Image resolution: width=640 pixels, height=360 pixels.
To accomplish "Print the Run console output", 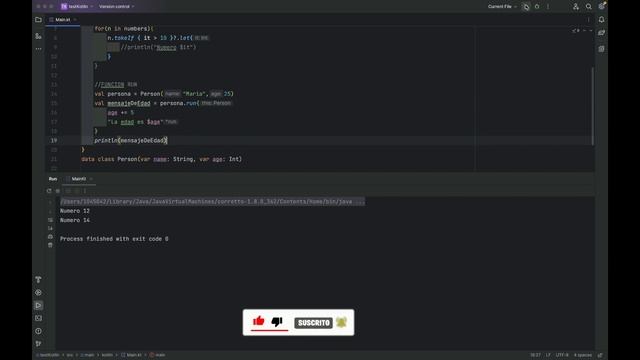I will pyautogui.click(x=50, y=237).
